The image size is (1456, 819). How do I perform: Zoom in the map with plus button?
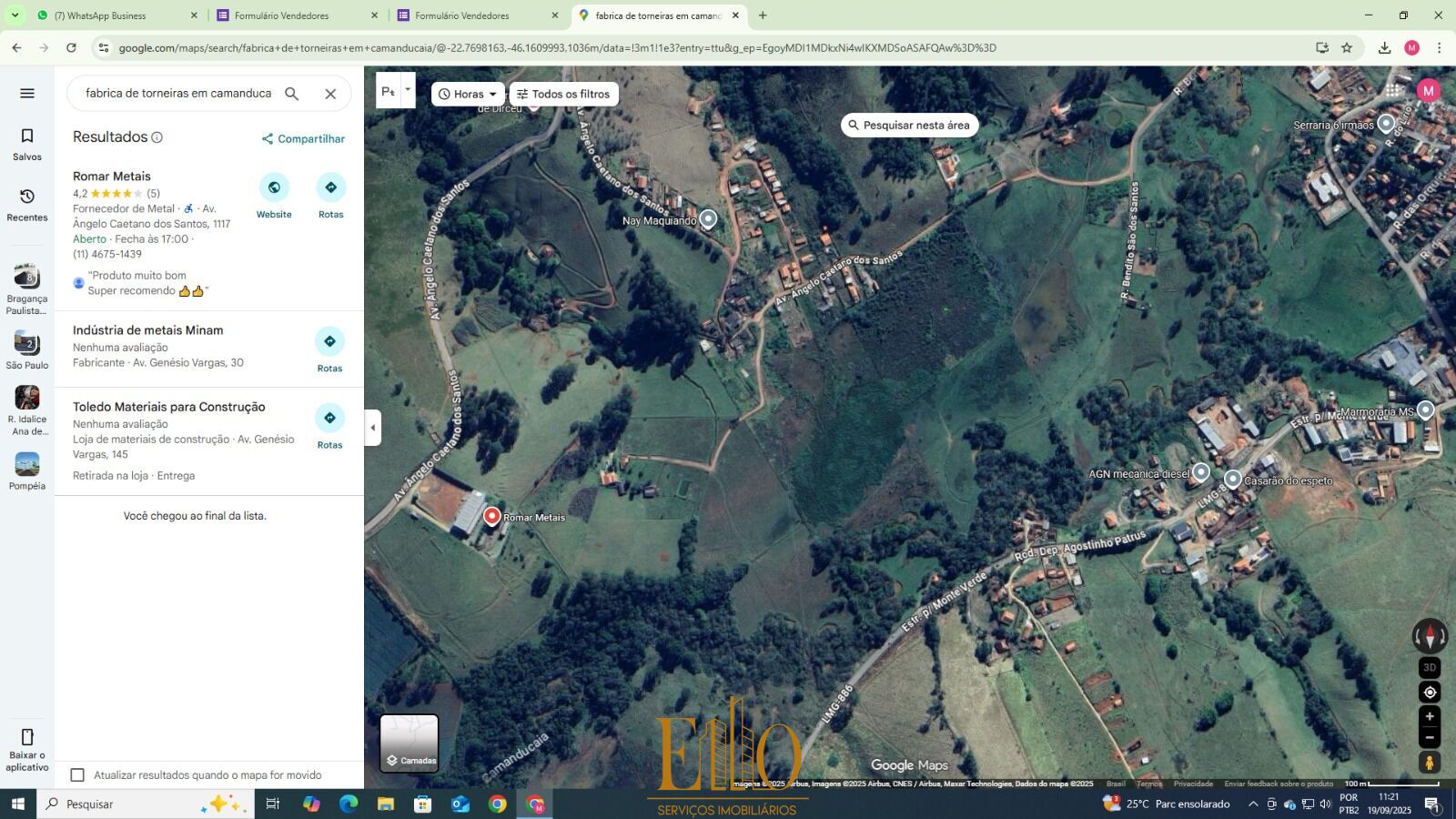tap(1429, 717)
